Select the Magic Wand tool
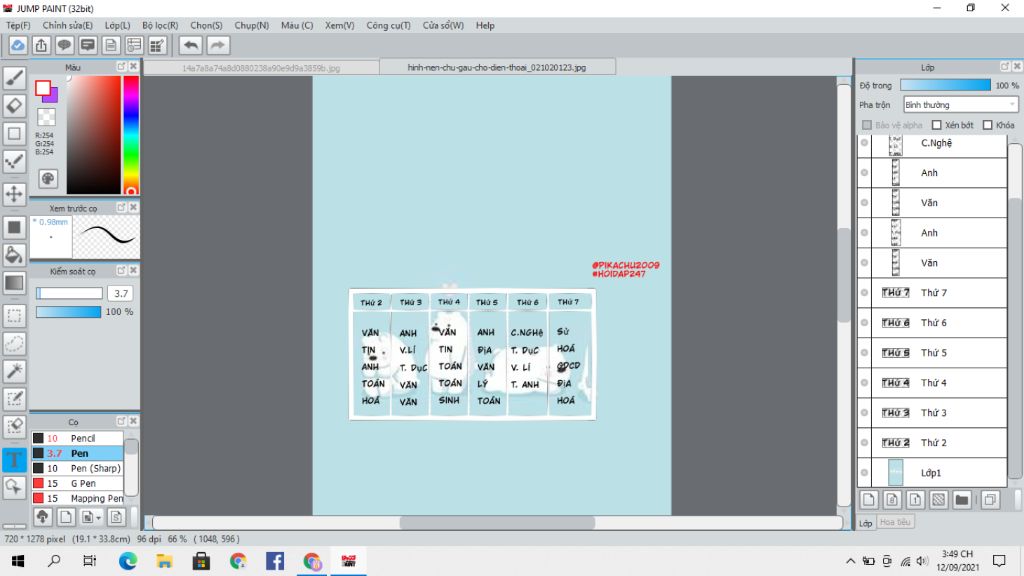The image size is (1024, 576). click(x=14, y=371)
